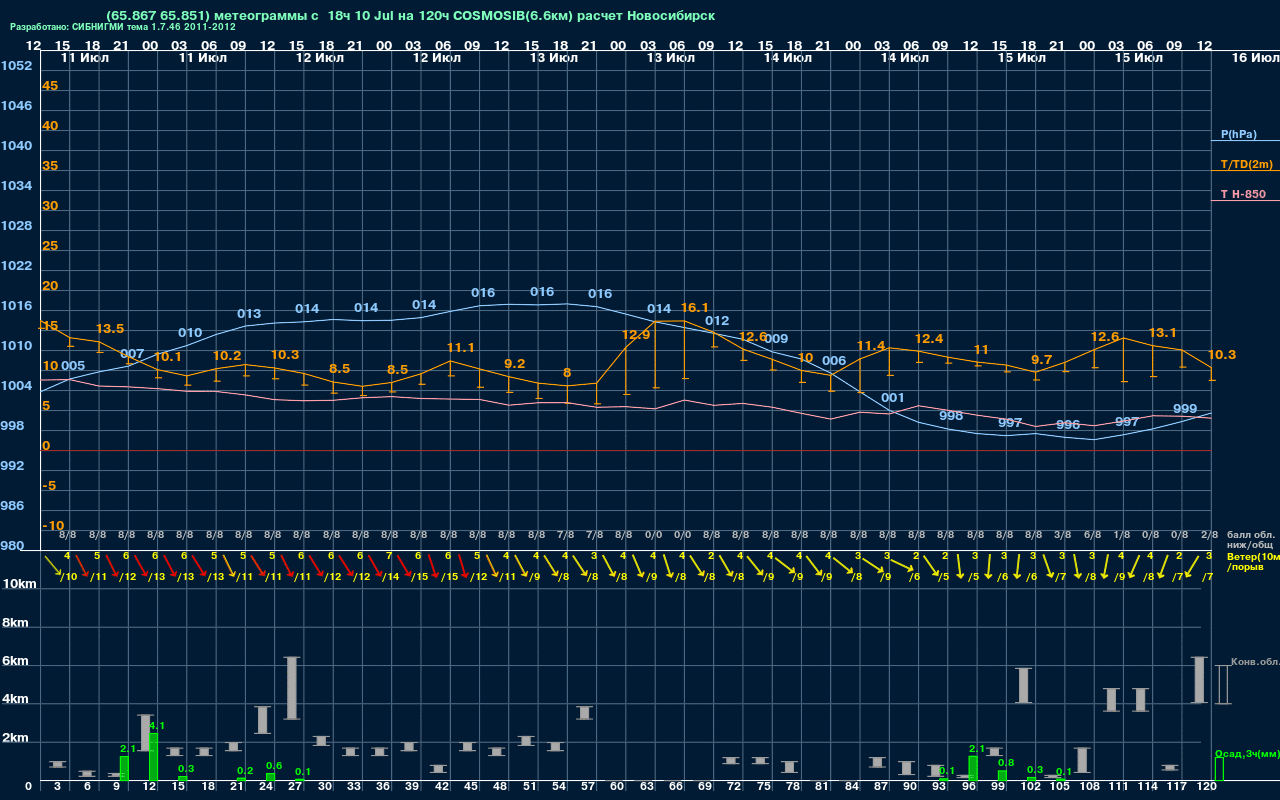Click the tall gray cloud bar above hour 120
The height and width of the screenshot is (800, 1280).
[1200, 680]
